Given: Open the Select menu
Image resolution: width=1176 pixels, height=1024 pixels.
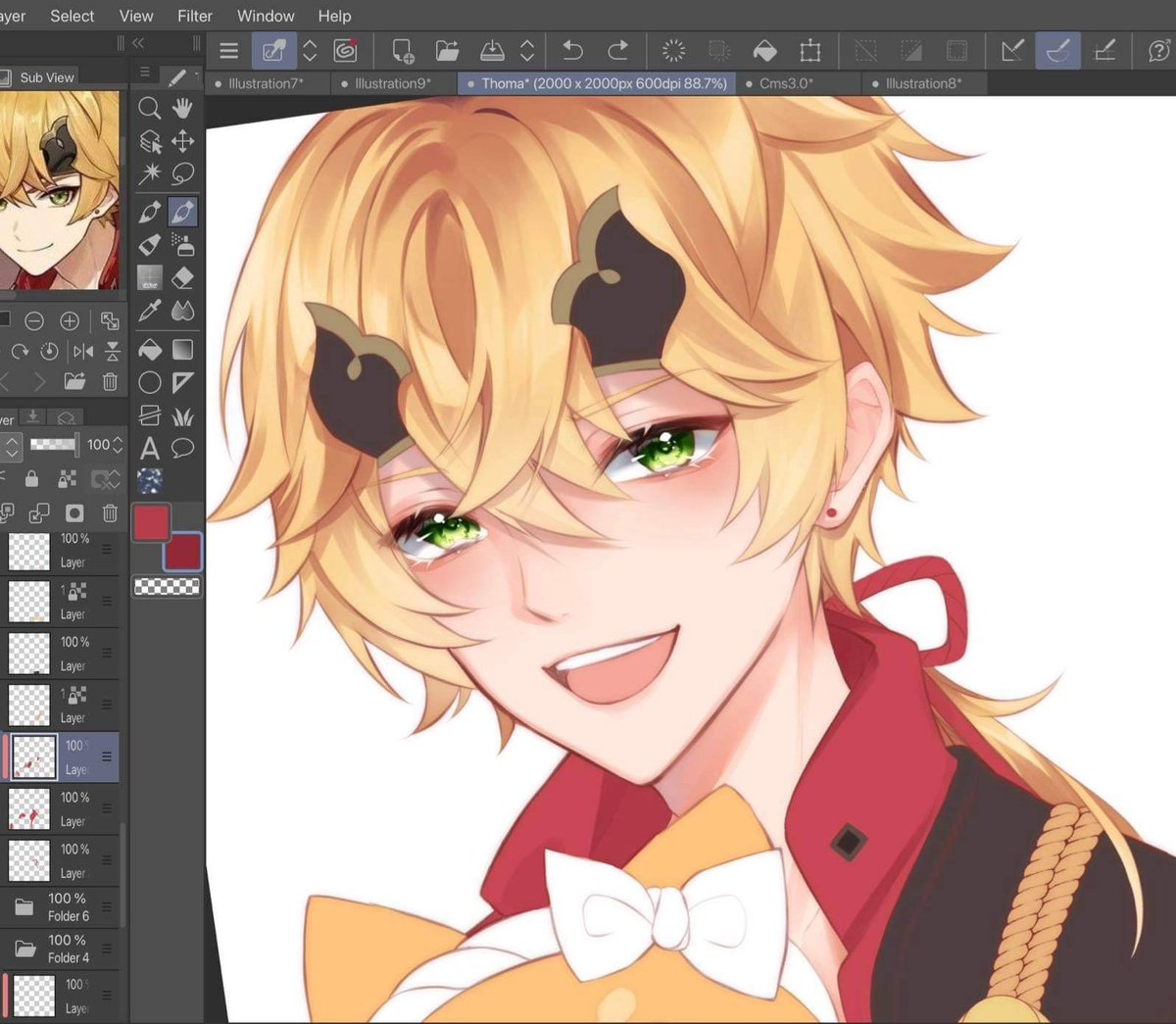Looking at the screenshot, I should tap(73, 16).
